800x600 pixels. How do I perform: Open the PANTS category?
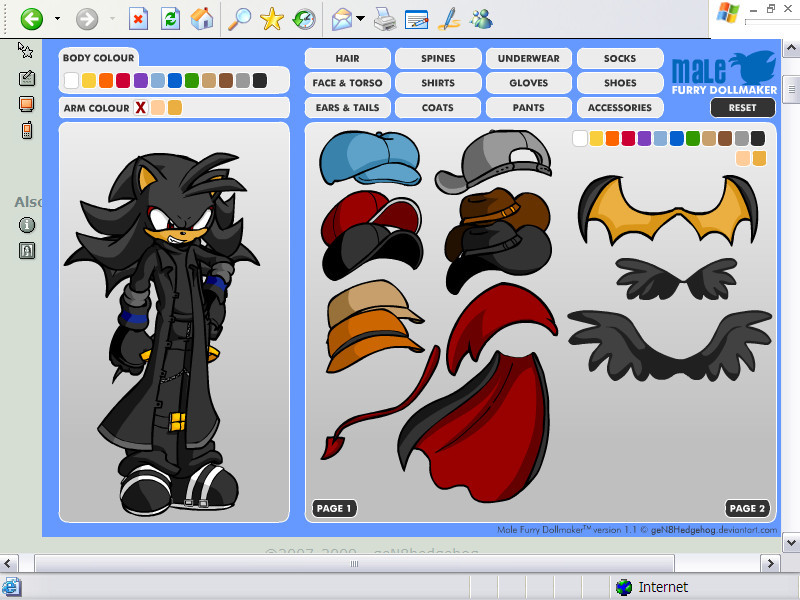point(529,108)
